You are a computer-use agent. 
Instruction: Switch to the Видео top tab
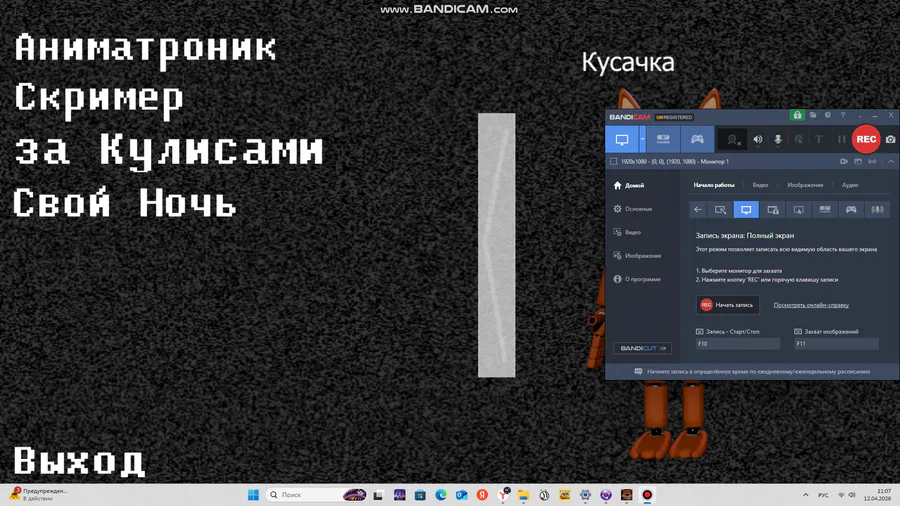pos(760,185)
